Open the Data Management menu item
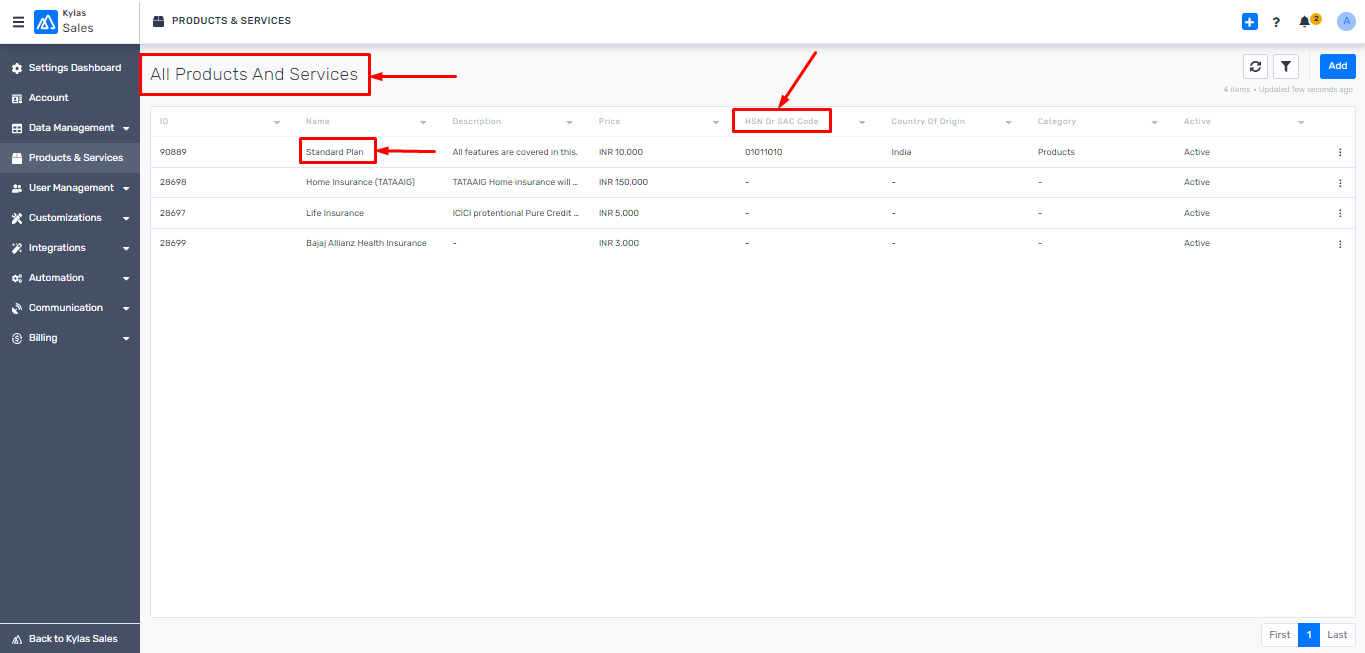This screenshot has height=653, width=1365. pyautogui.click(x=70, y=128)
